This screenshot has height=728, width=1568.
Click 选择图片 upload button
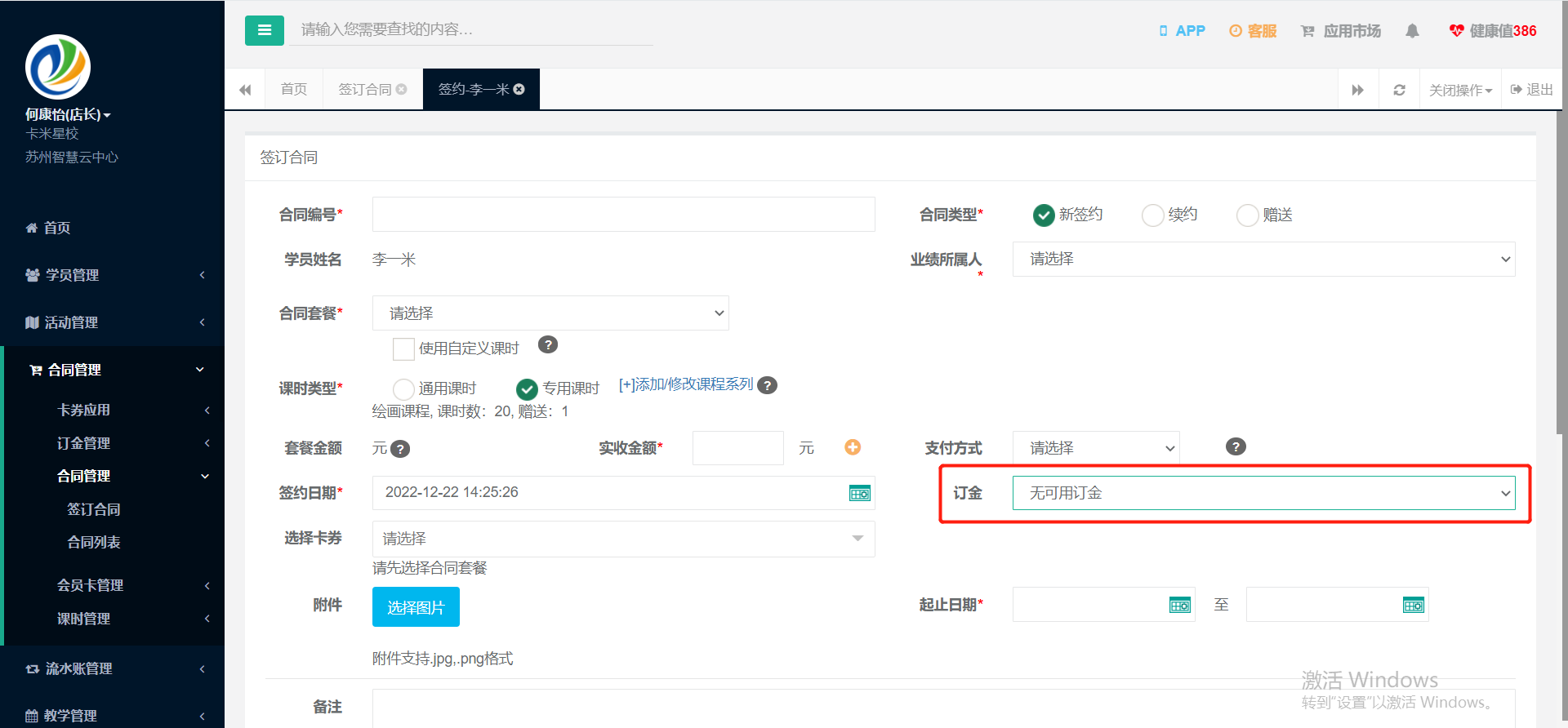416,607
